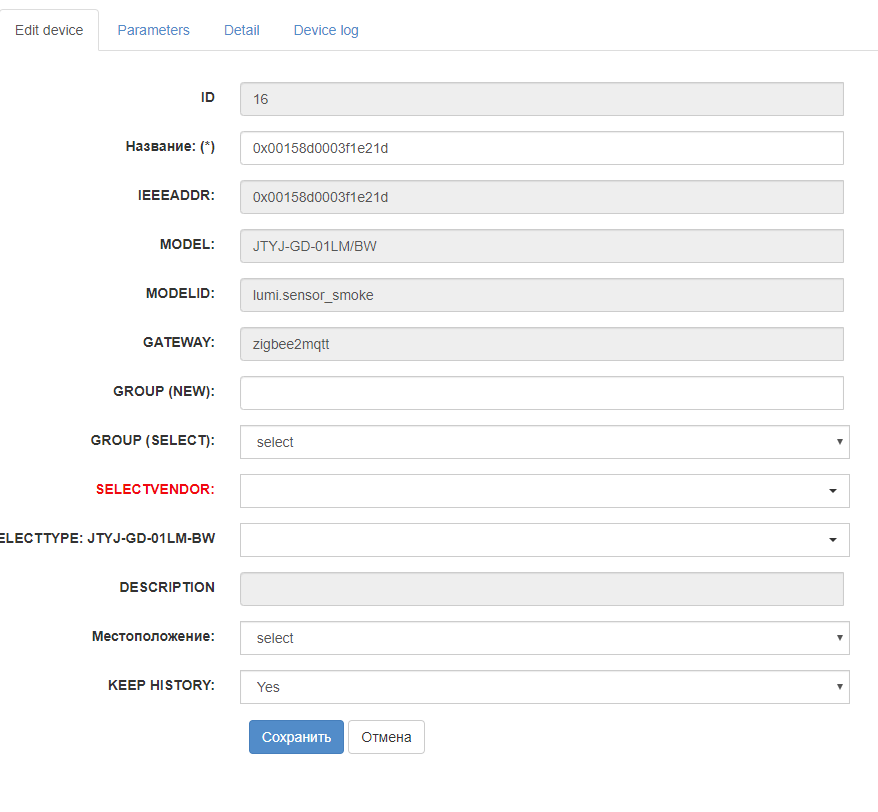Open the Detail tab
The width and height of the screenshot is (878, 812).
point(241,30)
